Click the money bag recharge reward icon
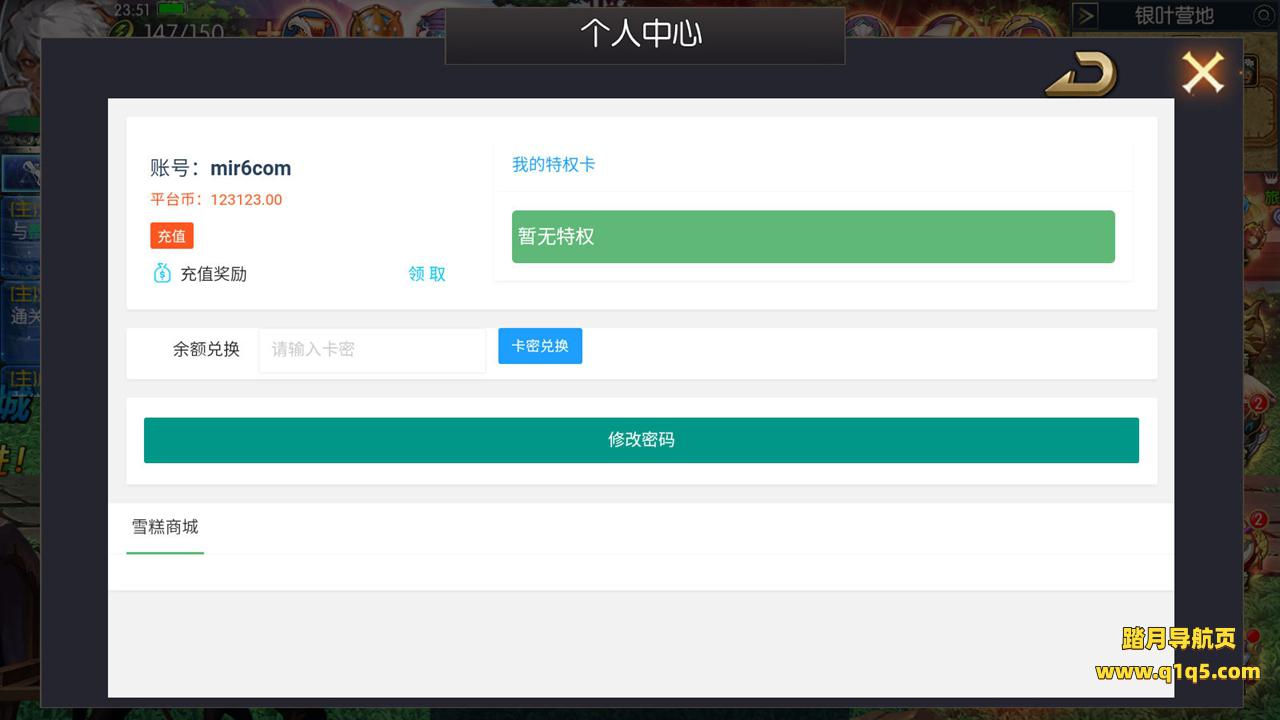1280x720 pixels. pos(162,273)
